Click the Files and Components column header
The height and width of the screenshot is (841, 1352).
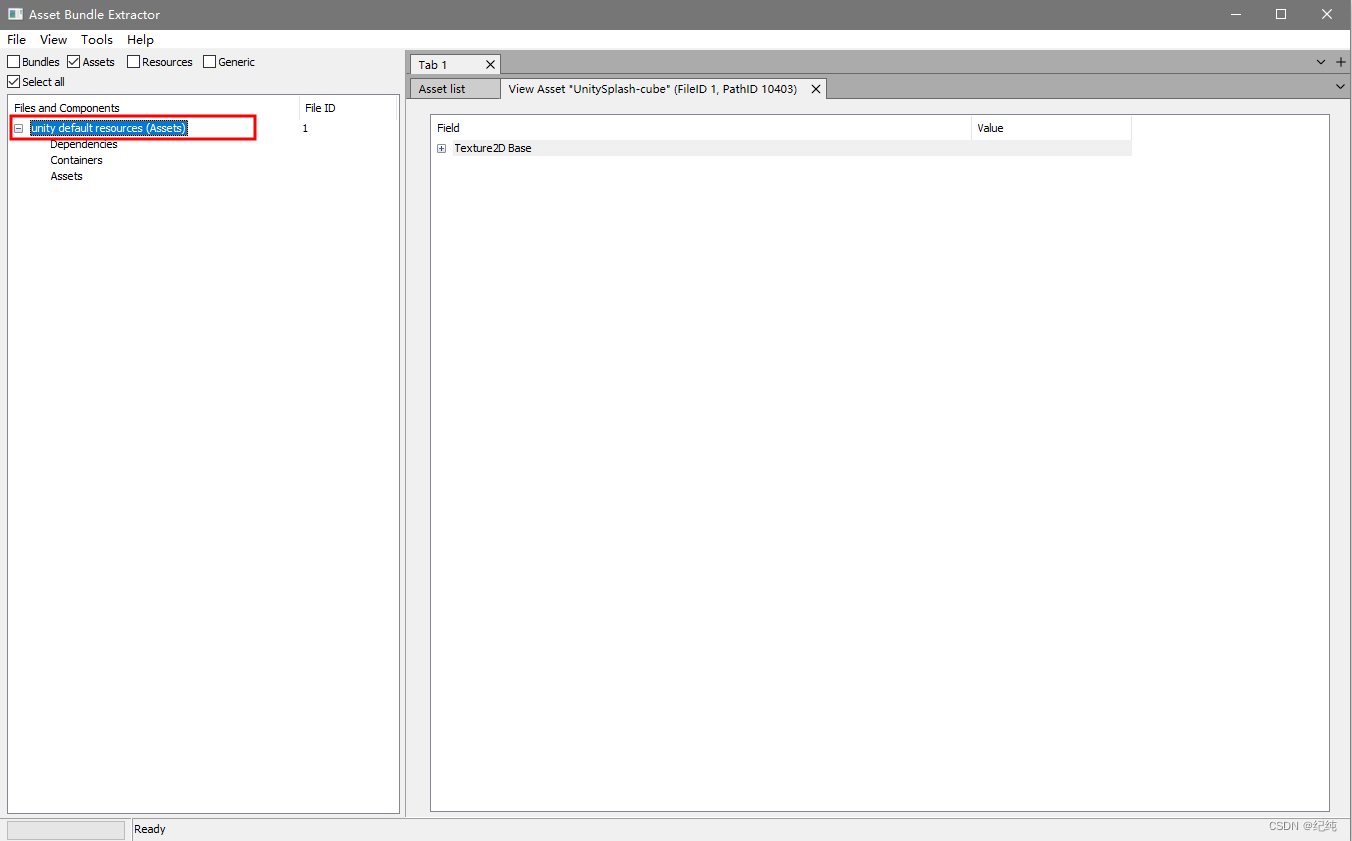point(154,108)
